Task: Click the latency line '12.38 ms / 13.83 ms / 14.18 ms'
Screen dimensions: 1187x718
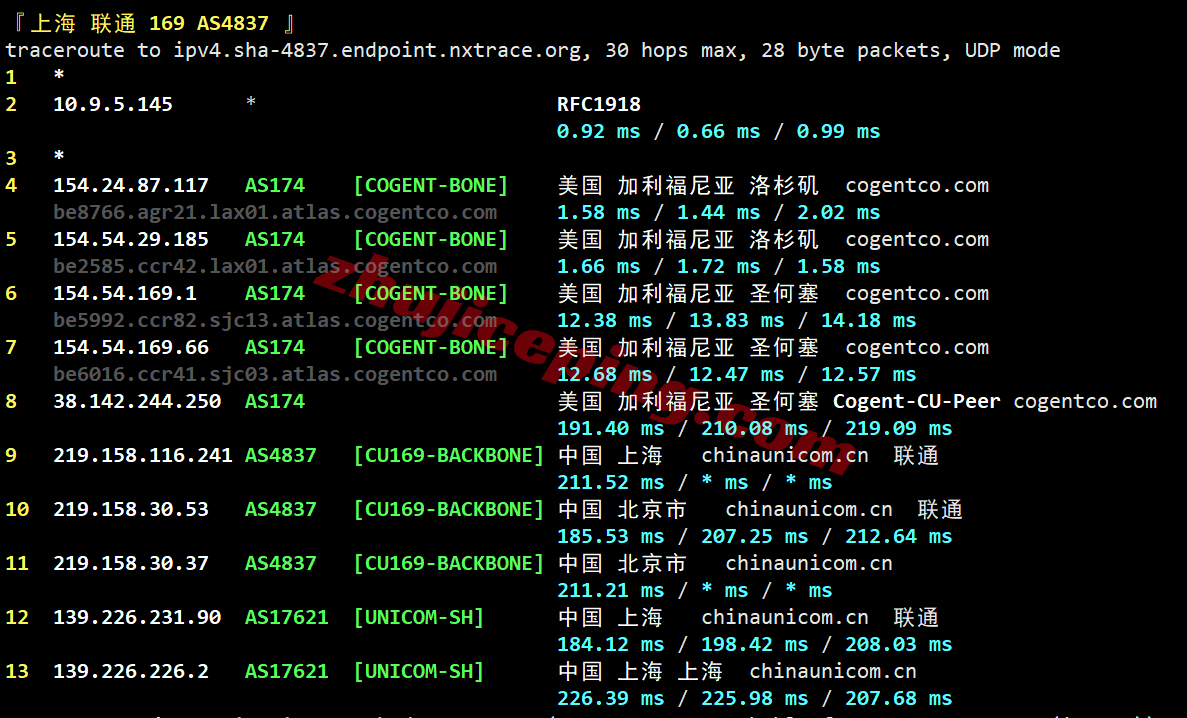Action: pos(737,320)
